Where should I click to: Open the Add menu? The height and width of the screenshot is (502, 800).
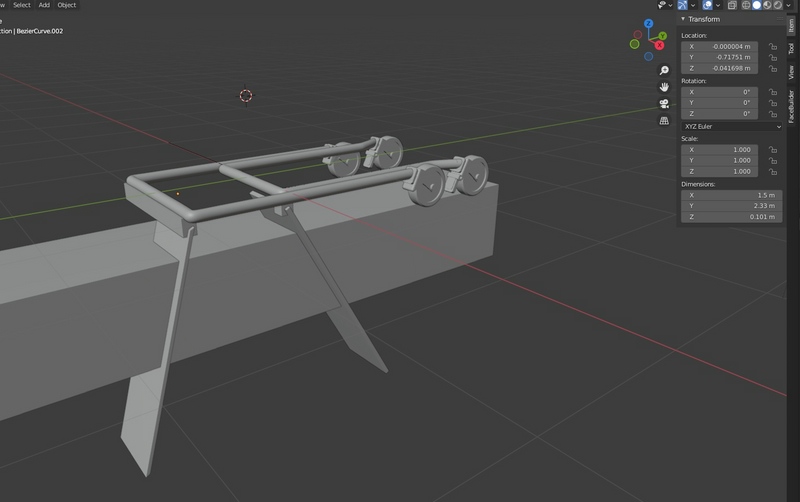pos(44,5)
